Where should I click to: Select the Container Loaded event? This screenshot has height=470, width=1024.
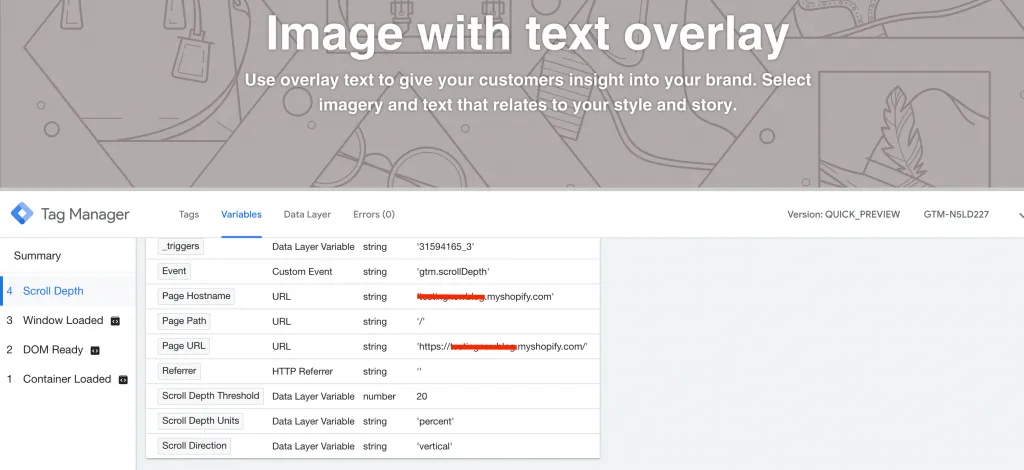(68, 379)
